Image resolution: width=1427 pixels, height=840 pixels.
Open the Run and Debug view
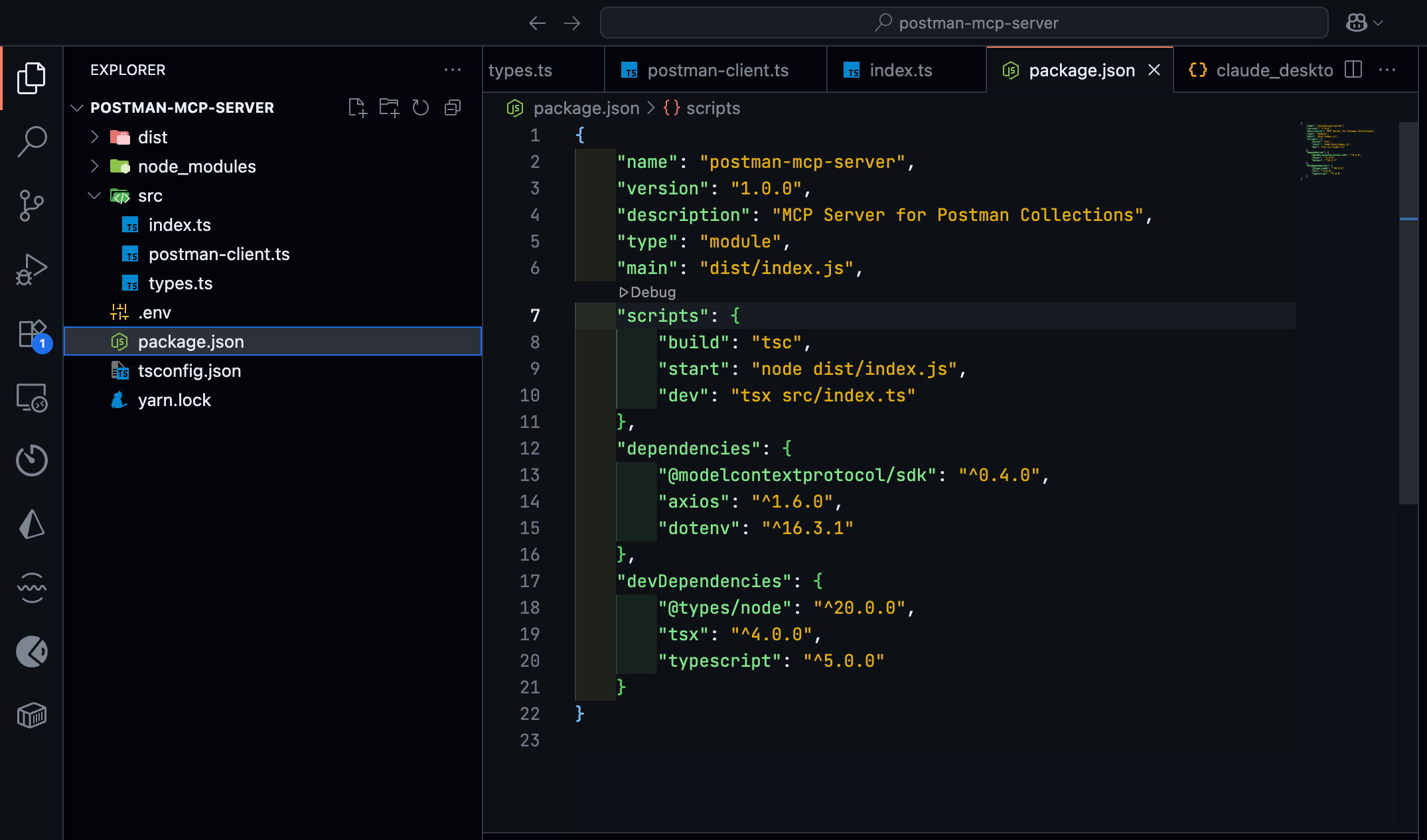(31, 269)
